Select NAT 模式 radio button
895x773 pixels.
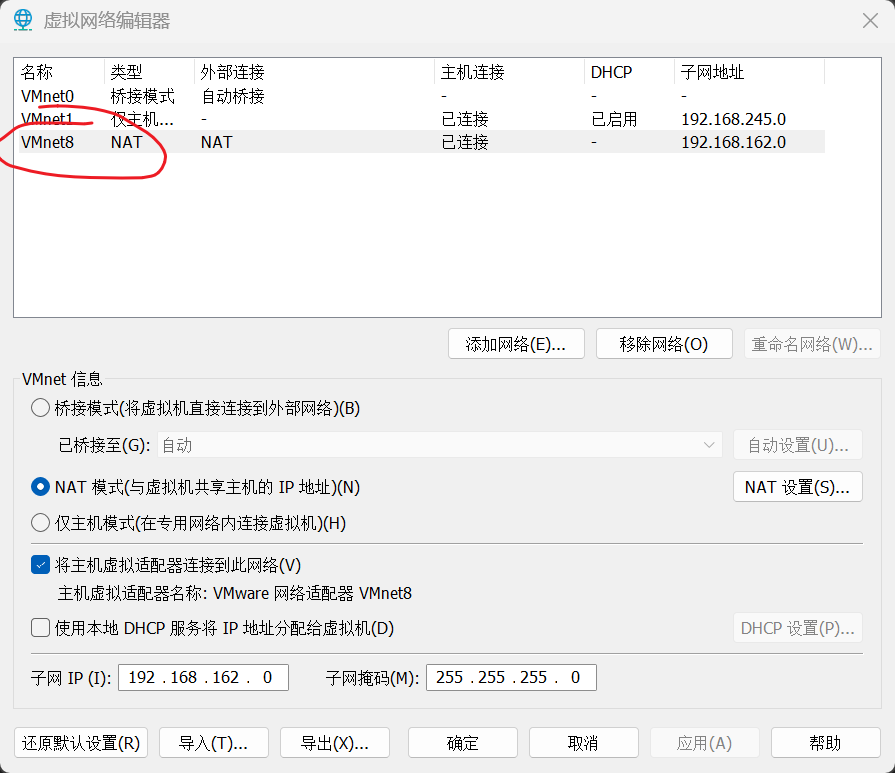40,487
